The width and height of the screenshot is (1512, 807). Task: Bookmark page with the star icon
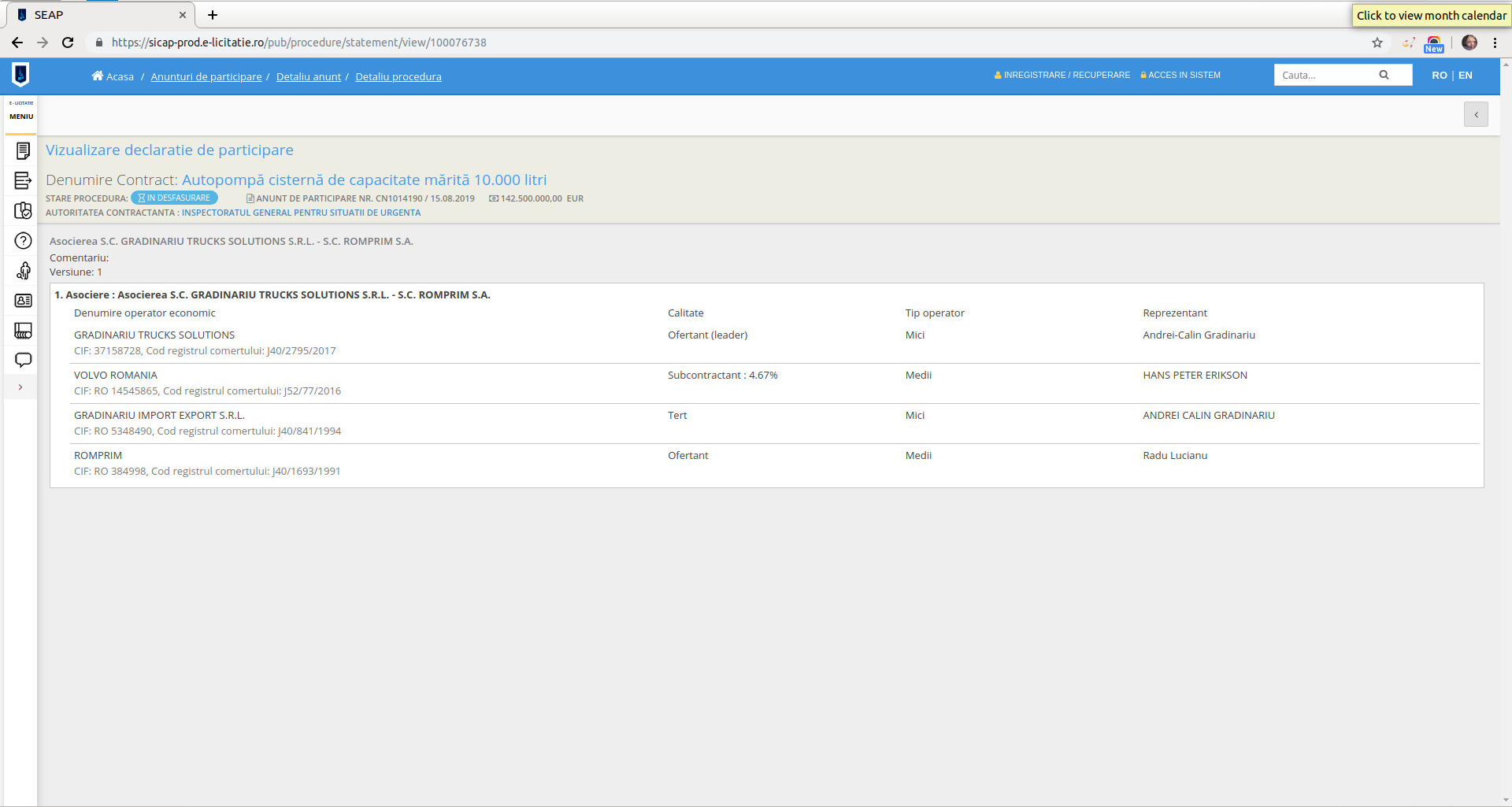(x=1377, y=43)
